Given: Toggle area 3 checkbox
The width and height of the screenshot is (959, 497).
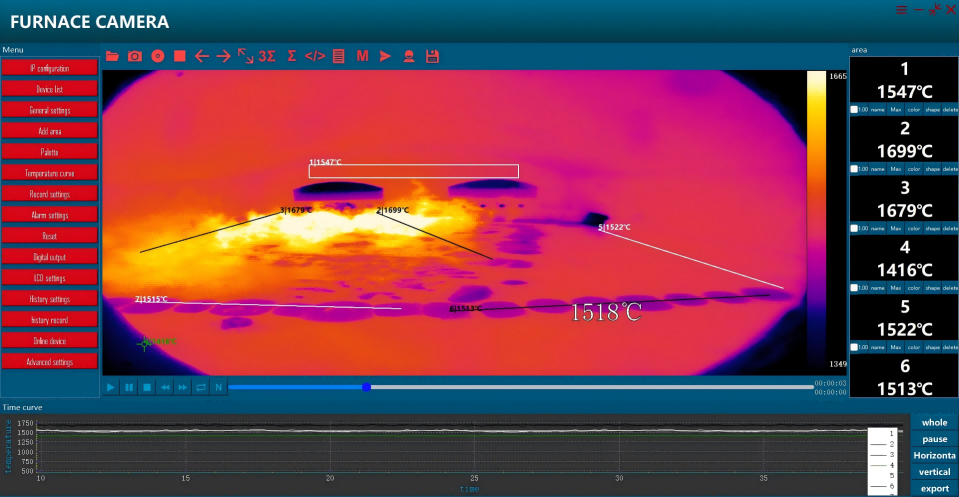Looking at the screenshot, I should click(854, 228).
